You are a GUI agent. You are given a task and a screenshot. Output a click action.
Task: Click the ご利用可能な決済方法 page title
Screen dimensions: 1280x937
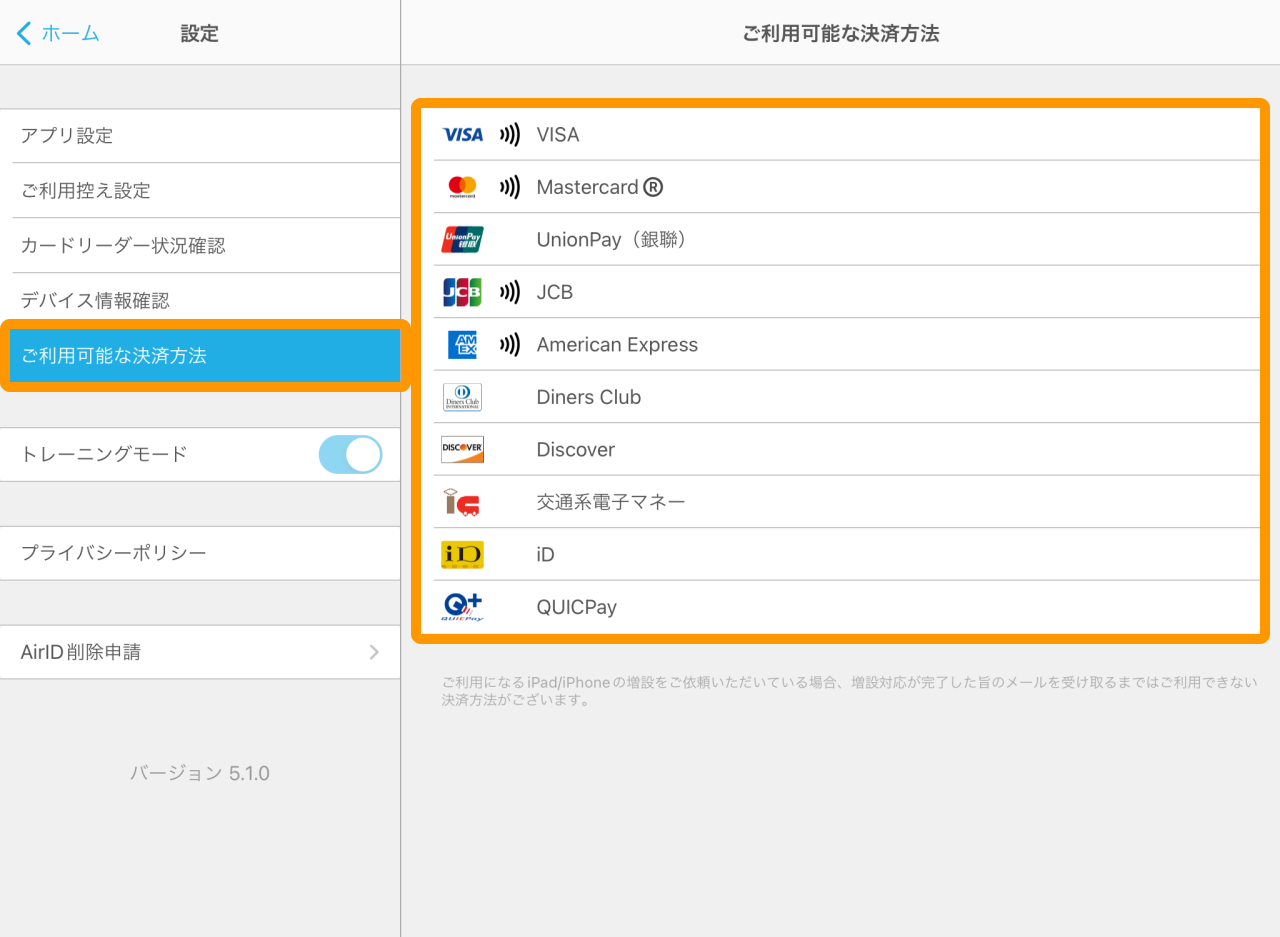841,33
